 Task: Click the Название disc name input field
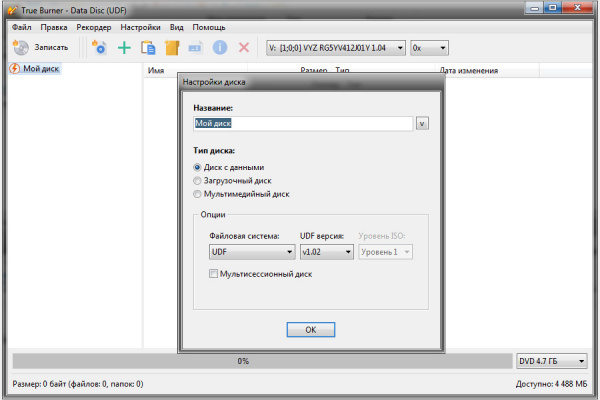[x=303, y=124]
